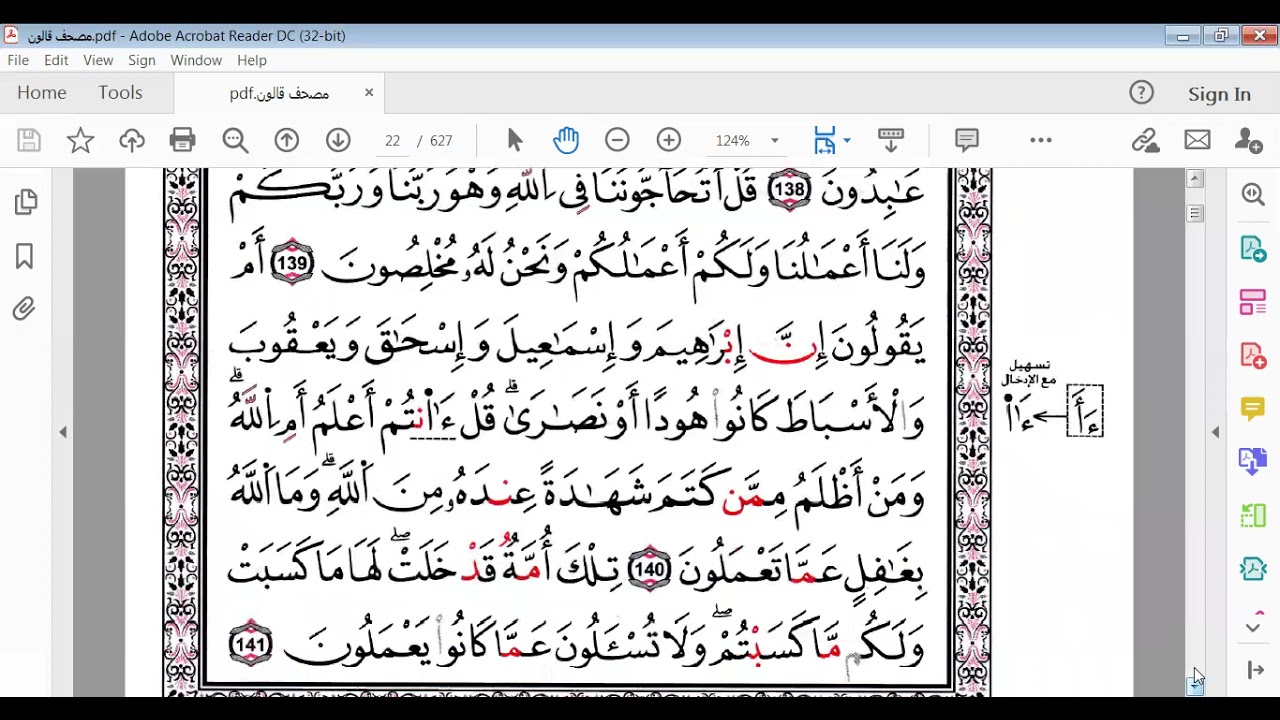Open the find text magnifier

(x=235, y=140)
